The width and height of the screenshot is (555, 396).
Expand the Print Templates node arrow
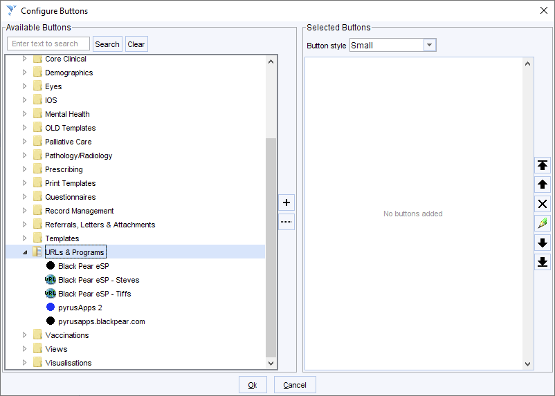pos(24,183)
